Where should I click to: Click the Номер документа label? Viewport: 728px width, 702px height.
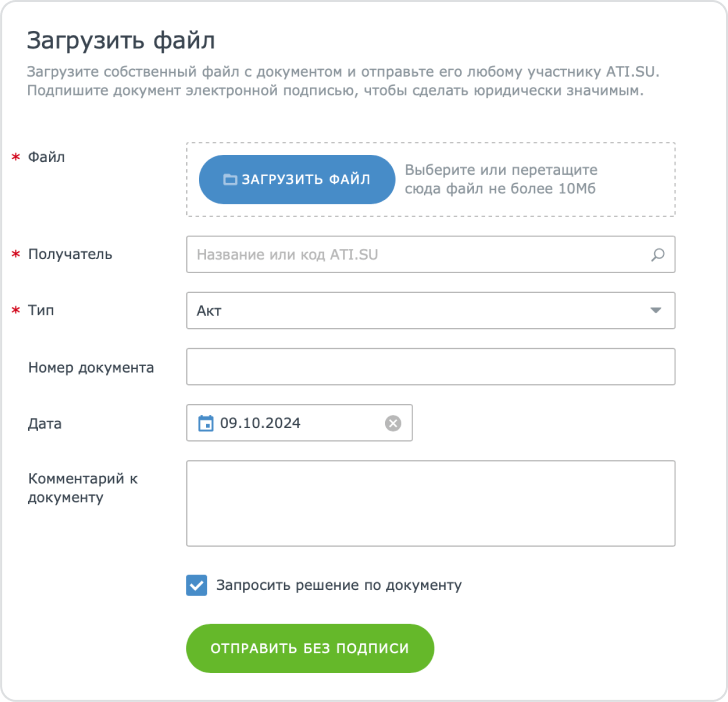(91, 367)
